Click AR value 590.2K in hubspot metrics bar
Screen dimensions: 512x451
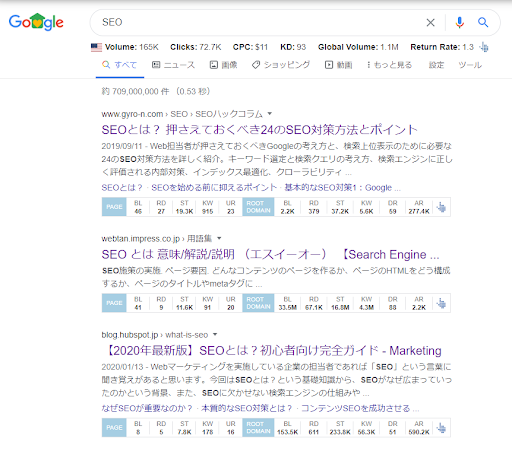coord(419,432)
